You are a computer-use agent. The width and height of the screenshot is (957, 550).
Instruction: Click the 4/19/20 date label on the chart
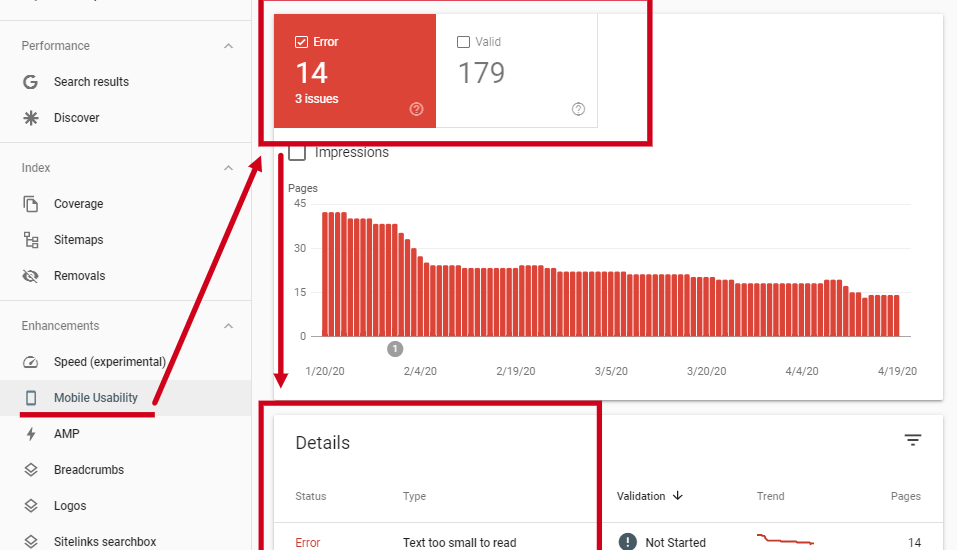[x=897, y=371]
